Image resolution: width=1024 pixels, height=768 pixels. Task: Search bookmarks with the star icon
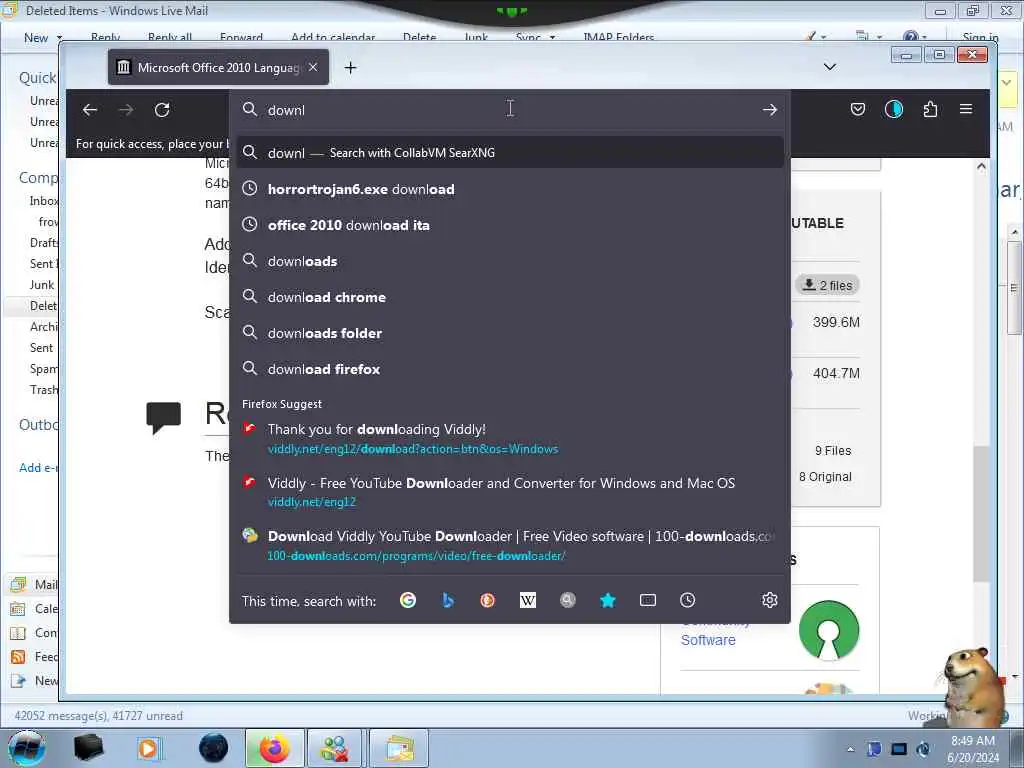607,600
